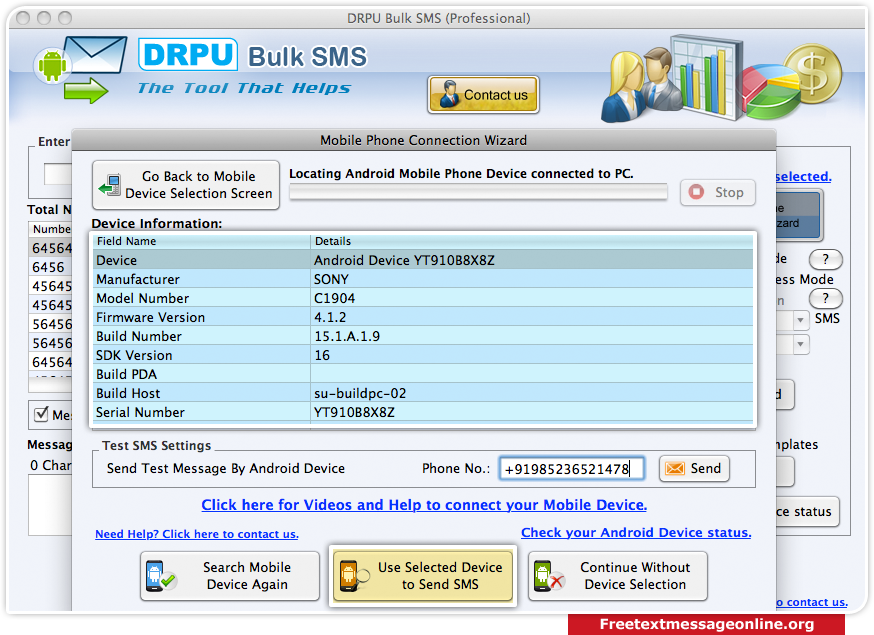Select the Device row in Device Information
Screen dimensions: 874x635
coord(423,260)
